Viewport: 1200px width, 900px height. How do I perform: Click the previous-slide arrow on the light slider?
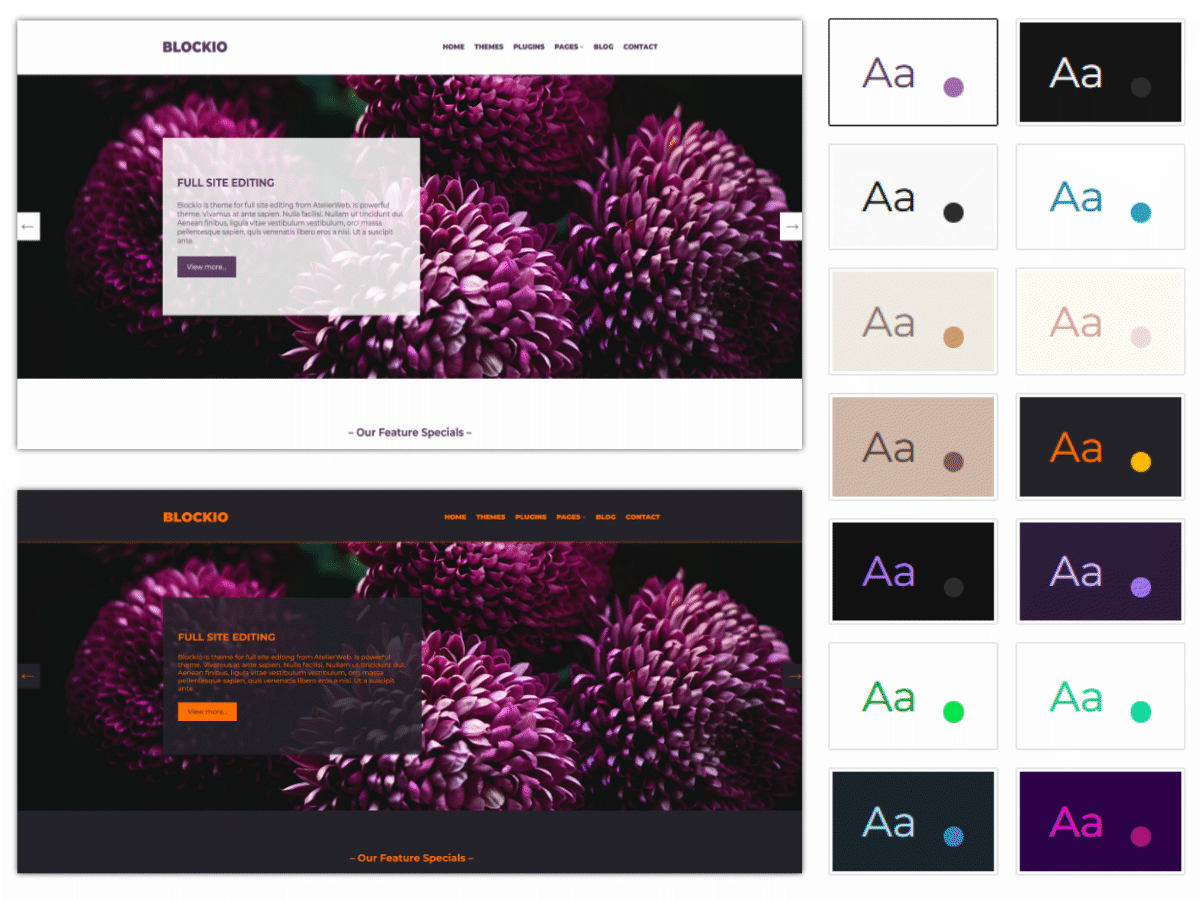(28, 226)
